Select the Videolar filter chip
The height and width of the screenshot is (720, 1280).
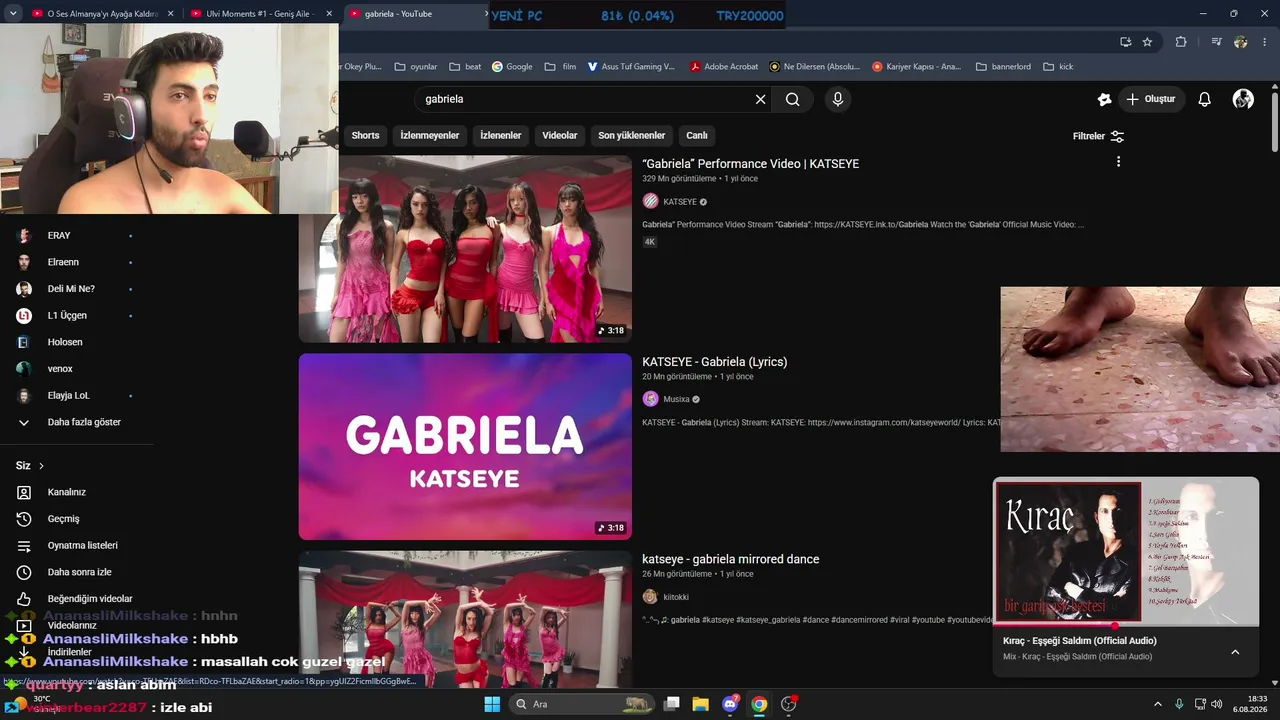560,135
